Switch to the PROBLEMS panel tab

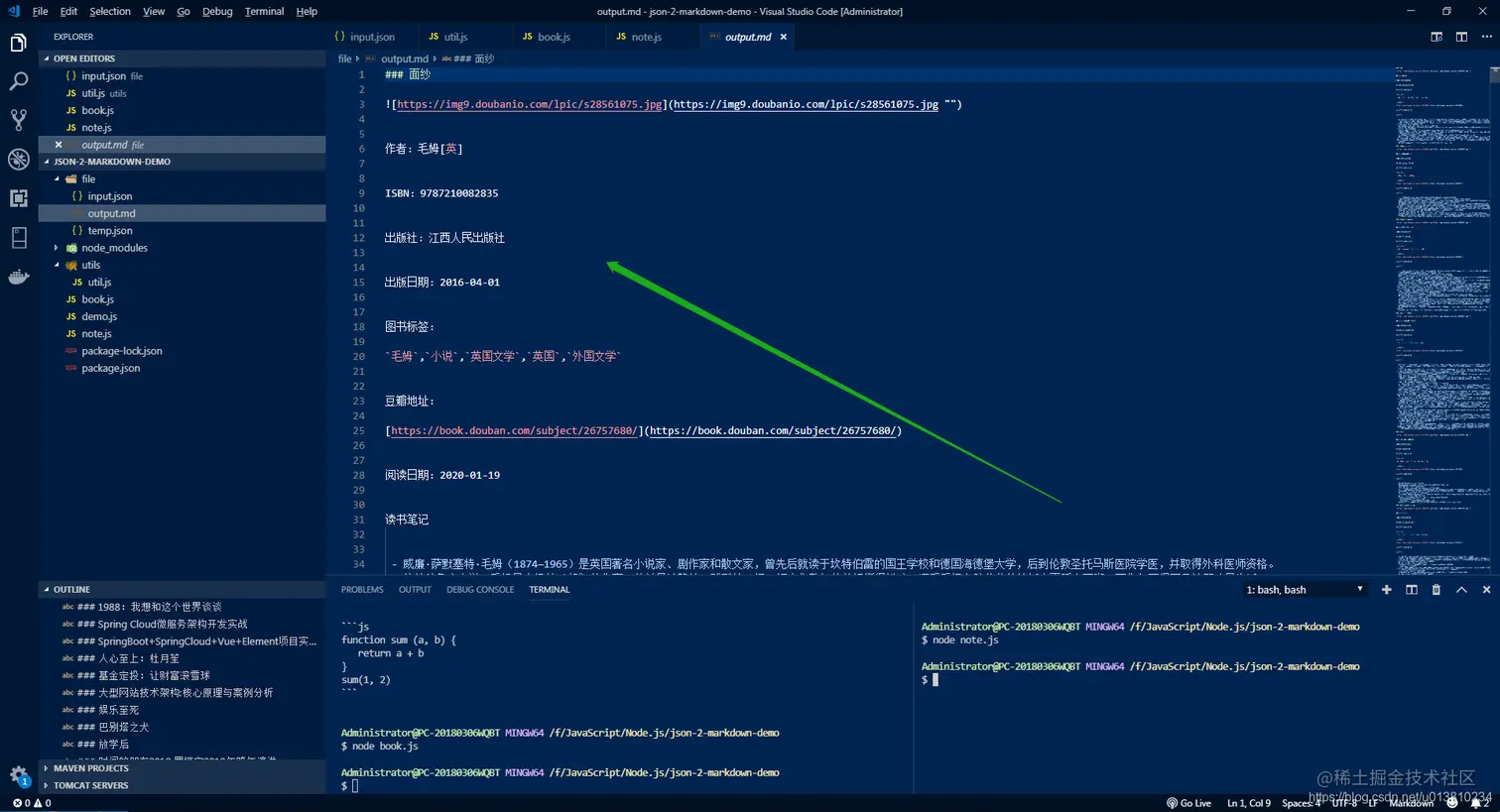coord(362,589)
